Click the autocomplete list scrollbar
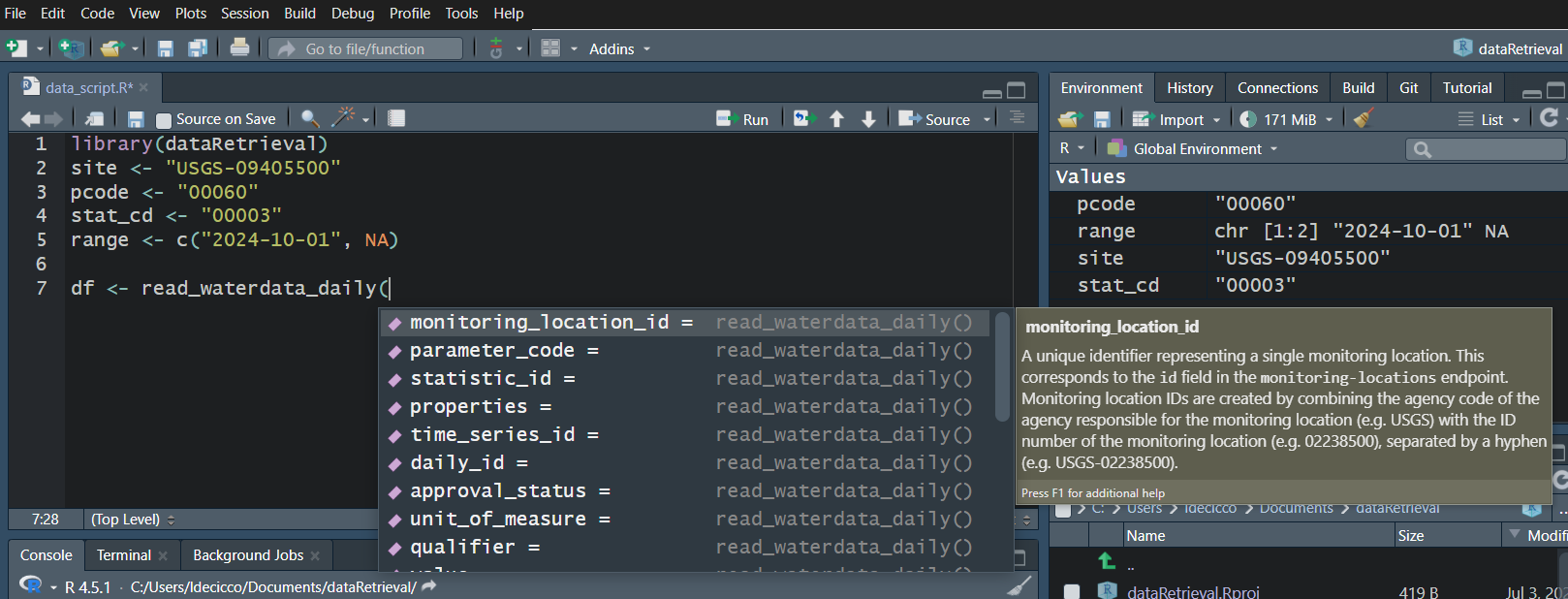1568x599 pixels. click(x=1002, y=368)
